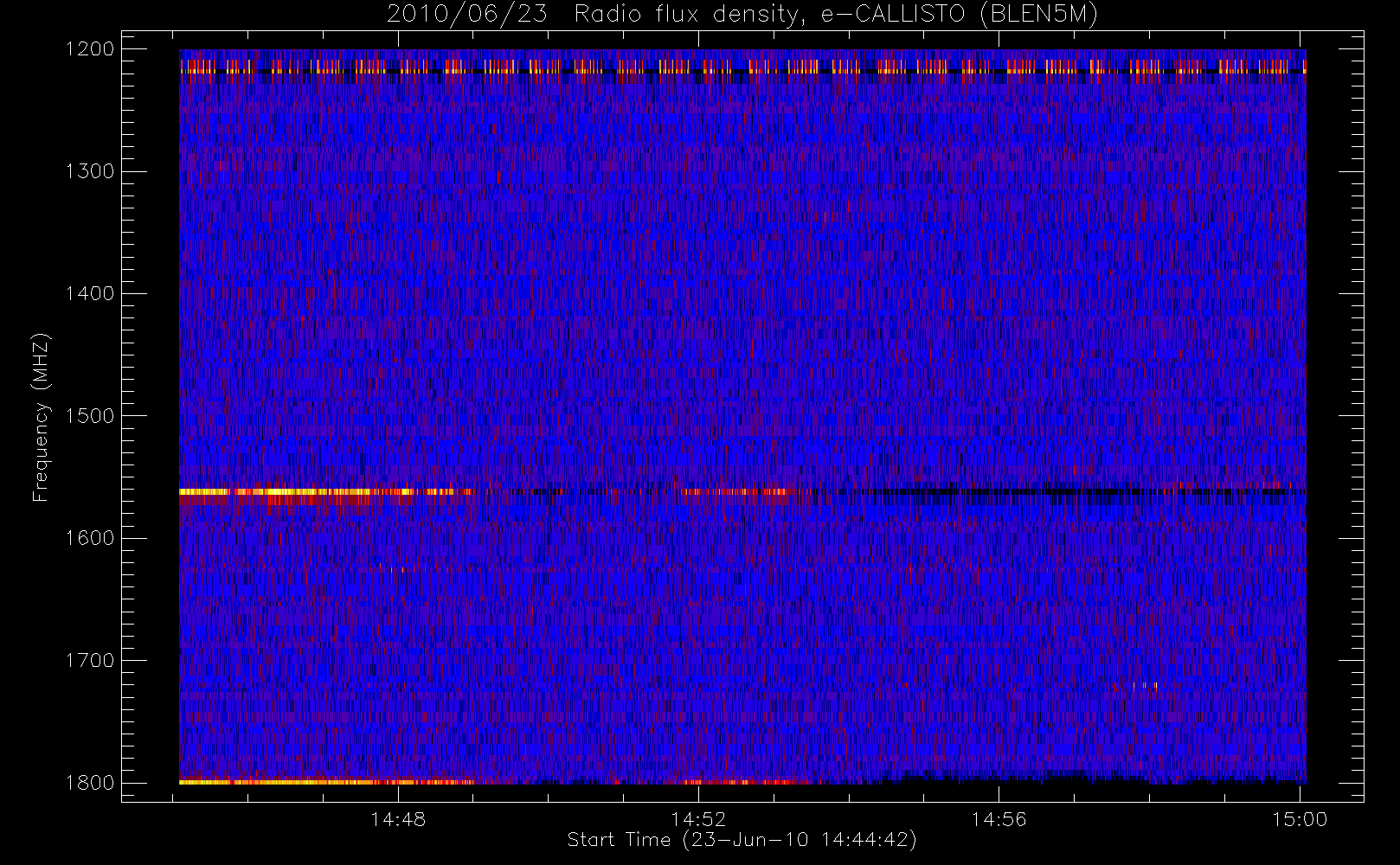Click the 15:00 time tick label

click(1299, 819)
